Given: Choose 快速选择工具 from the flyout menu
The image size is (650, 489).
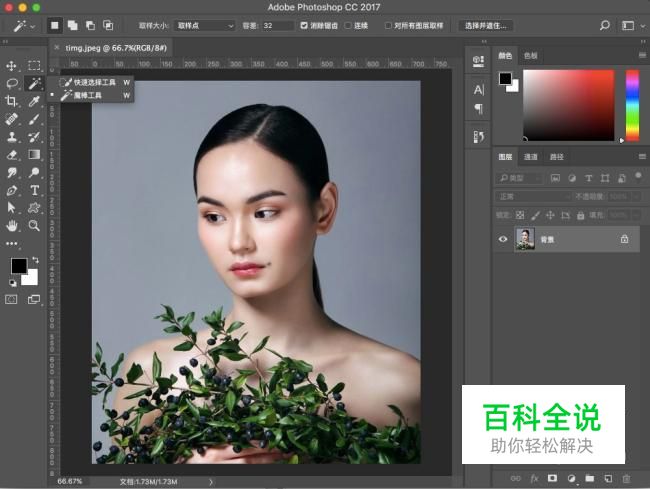Looking at the screenshot, I should click(x=95, y=82).
